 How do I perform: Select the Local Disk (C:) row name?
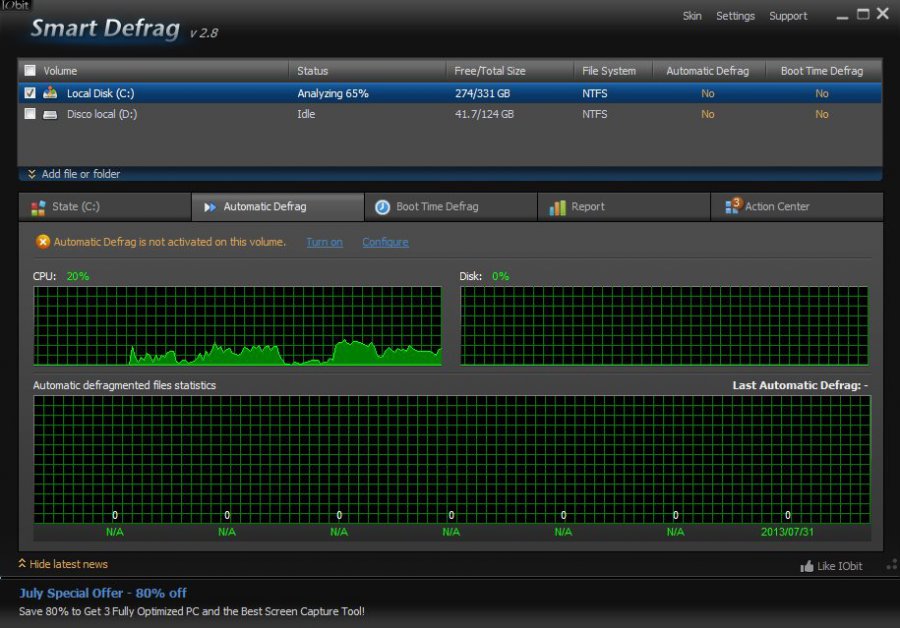tap(100, 93)
